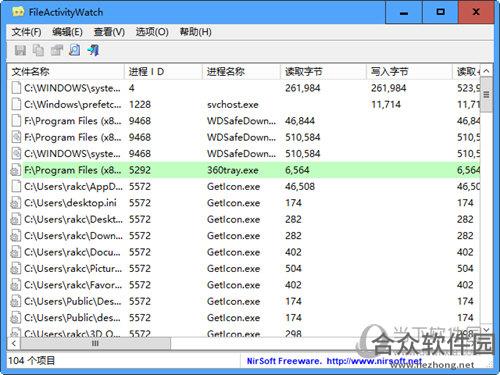Select the C:\Users\rakc\Favor... row
This screenshot has height=375, width=500.
(x=244, y=285)
